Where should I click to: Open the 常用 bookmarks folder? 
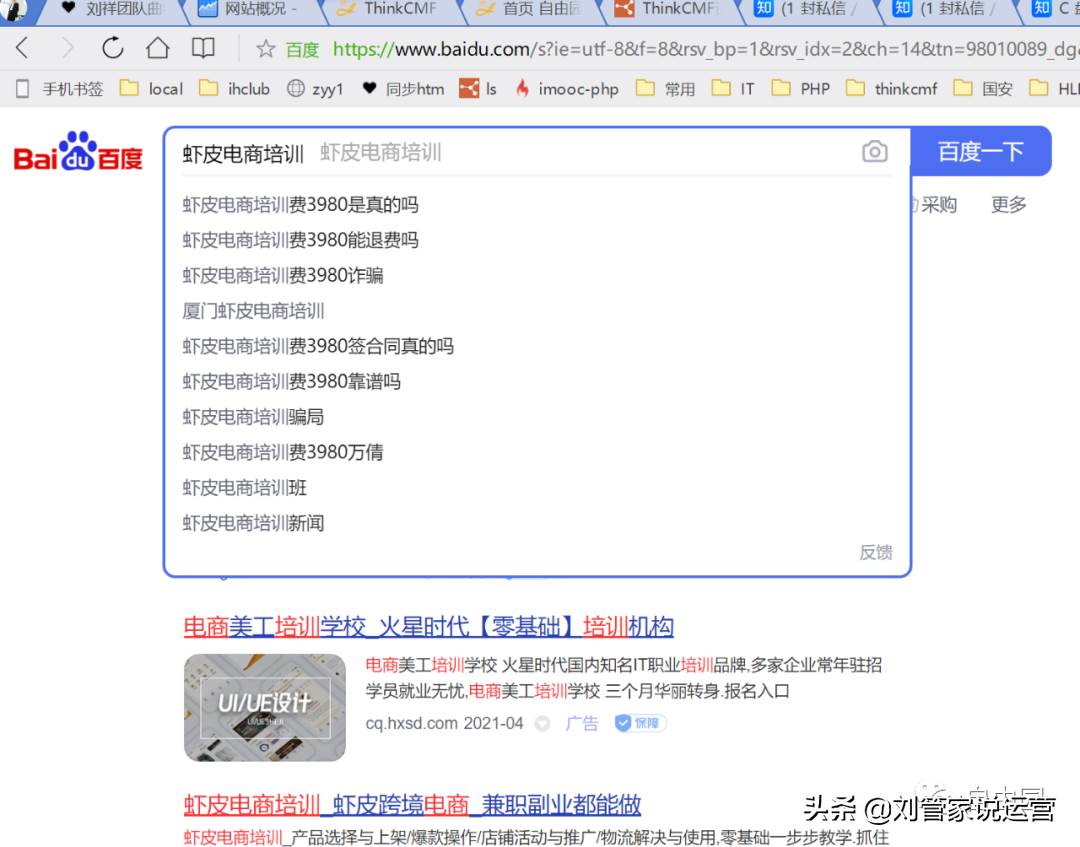pos(665,89)
